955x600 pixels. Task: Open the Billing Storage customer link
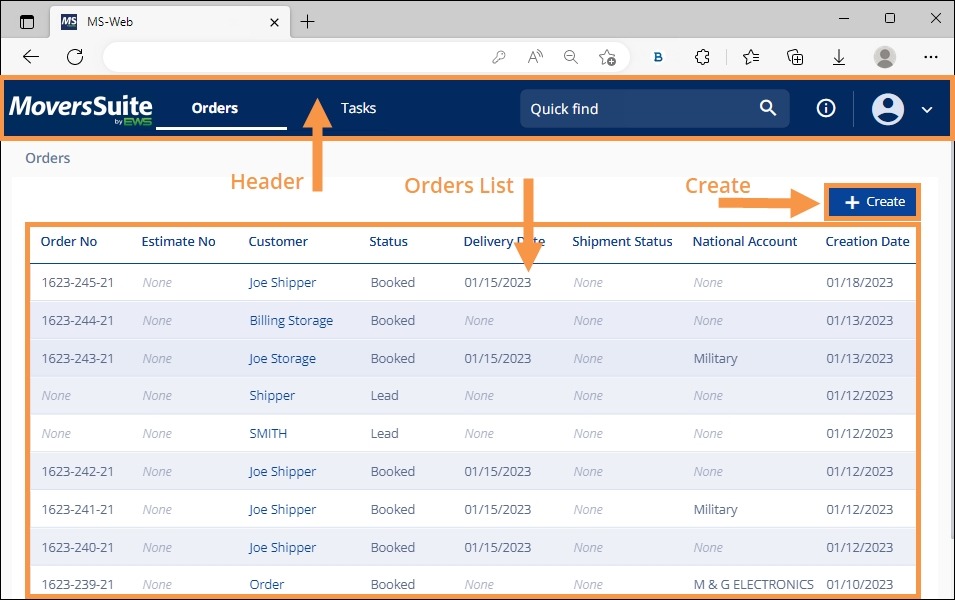click(x=289, y=320)
